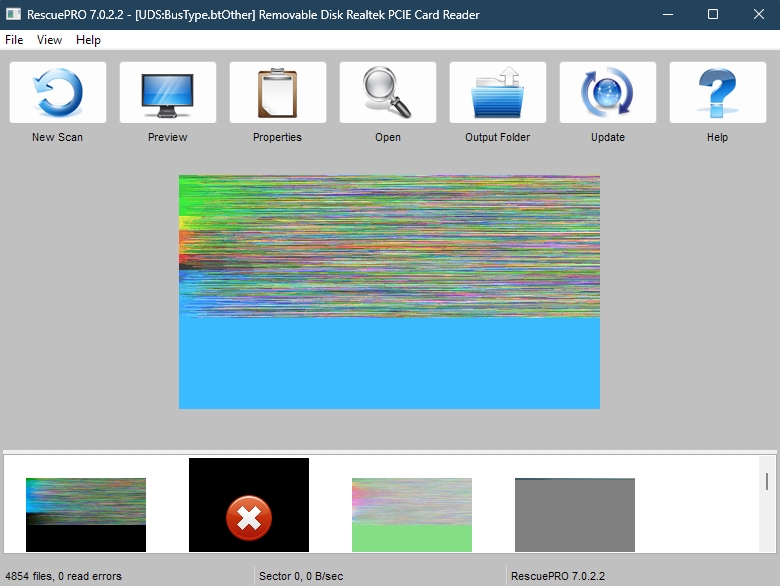Open the File menu
Viewport: 780px width, 586px height.
coord(14,40)
